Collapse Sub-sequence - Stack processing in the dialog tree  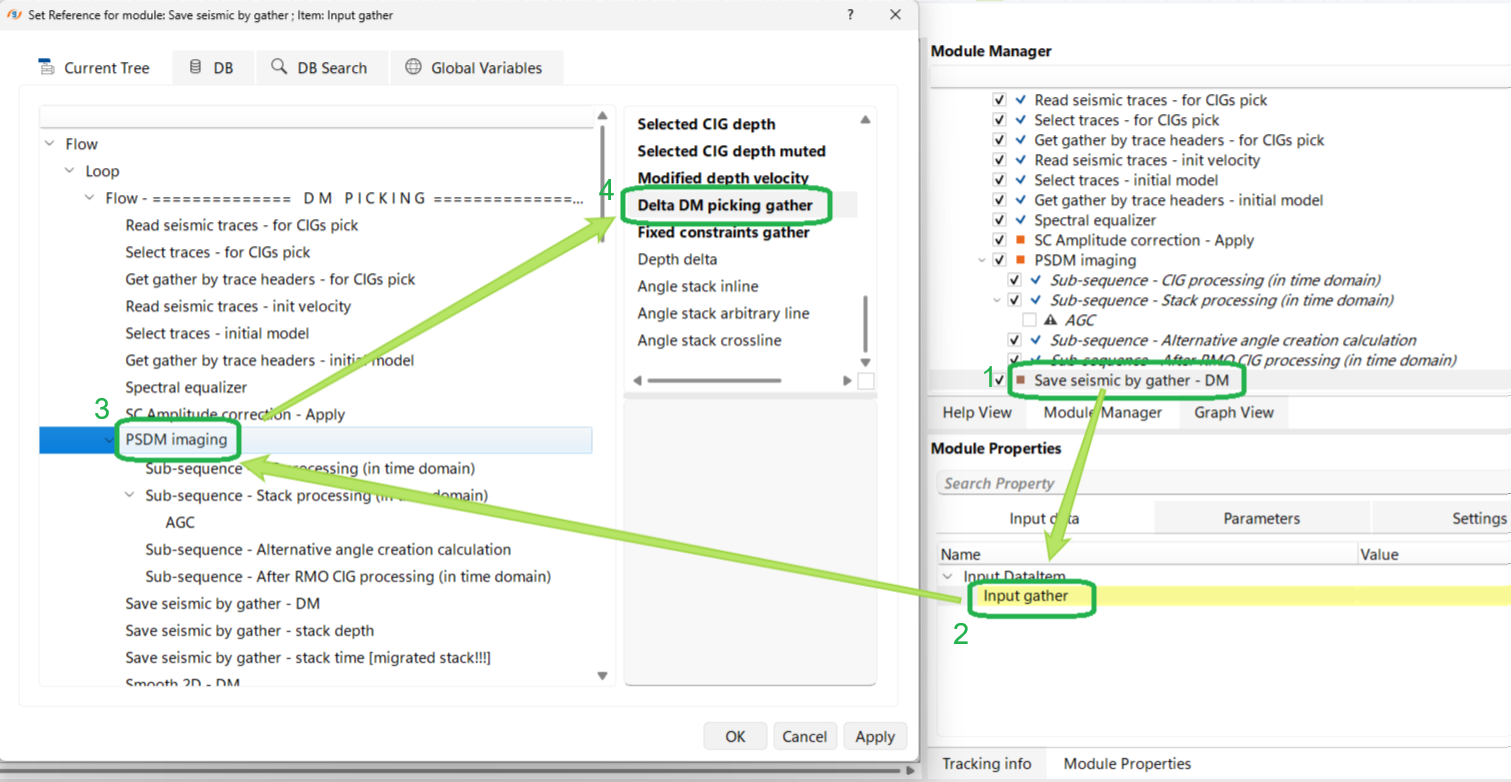[x=129, y=495]
